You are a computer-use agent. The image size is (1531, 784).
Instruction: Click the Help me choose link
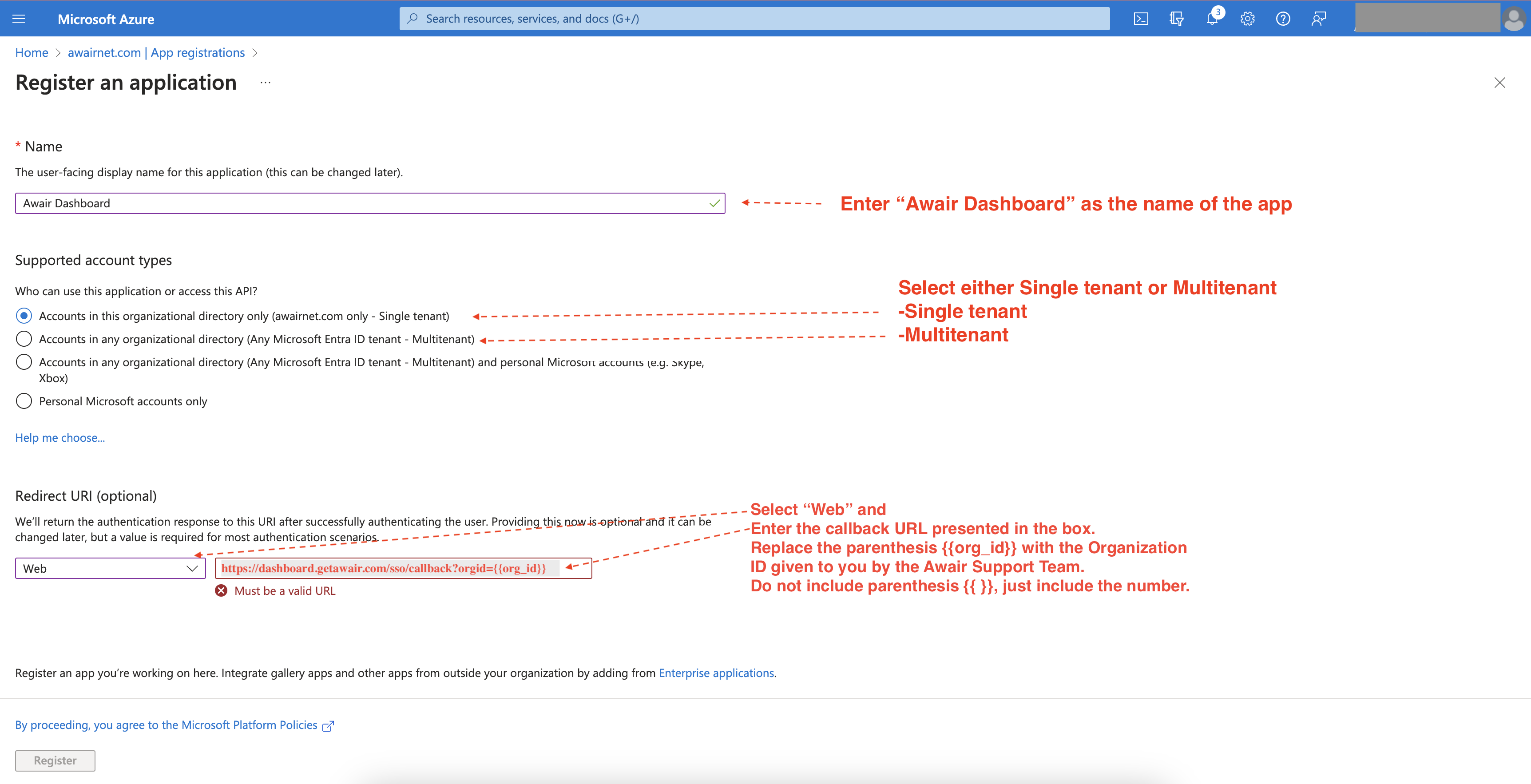[x=60, y=437]
